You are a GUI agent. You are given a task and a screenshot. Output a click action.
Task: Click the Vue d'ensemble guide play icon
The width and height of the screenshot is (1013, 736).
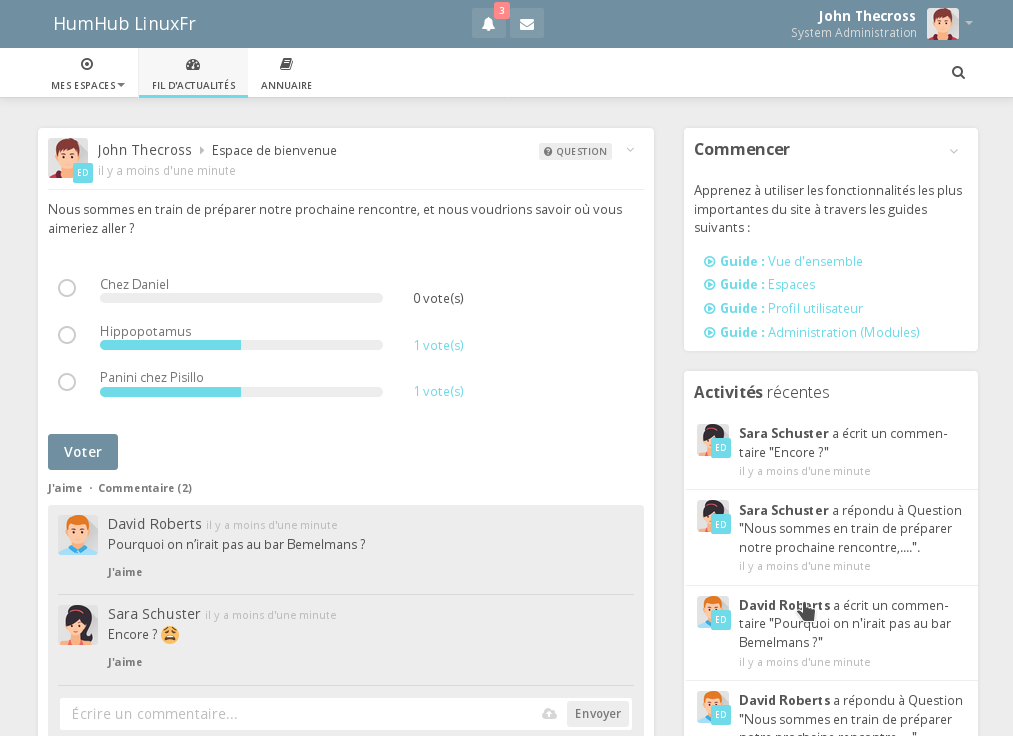[x=710, y=262]
